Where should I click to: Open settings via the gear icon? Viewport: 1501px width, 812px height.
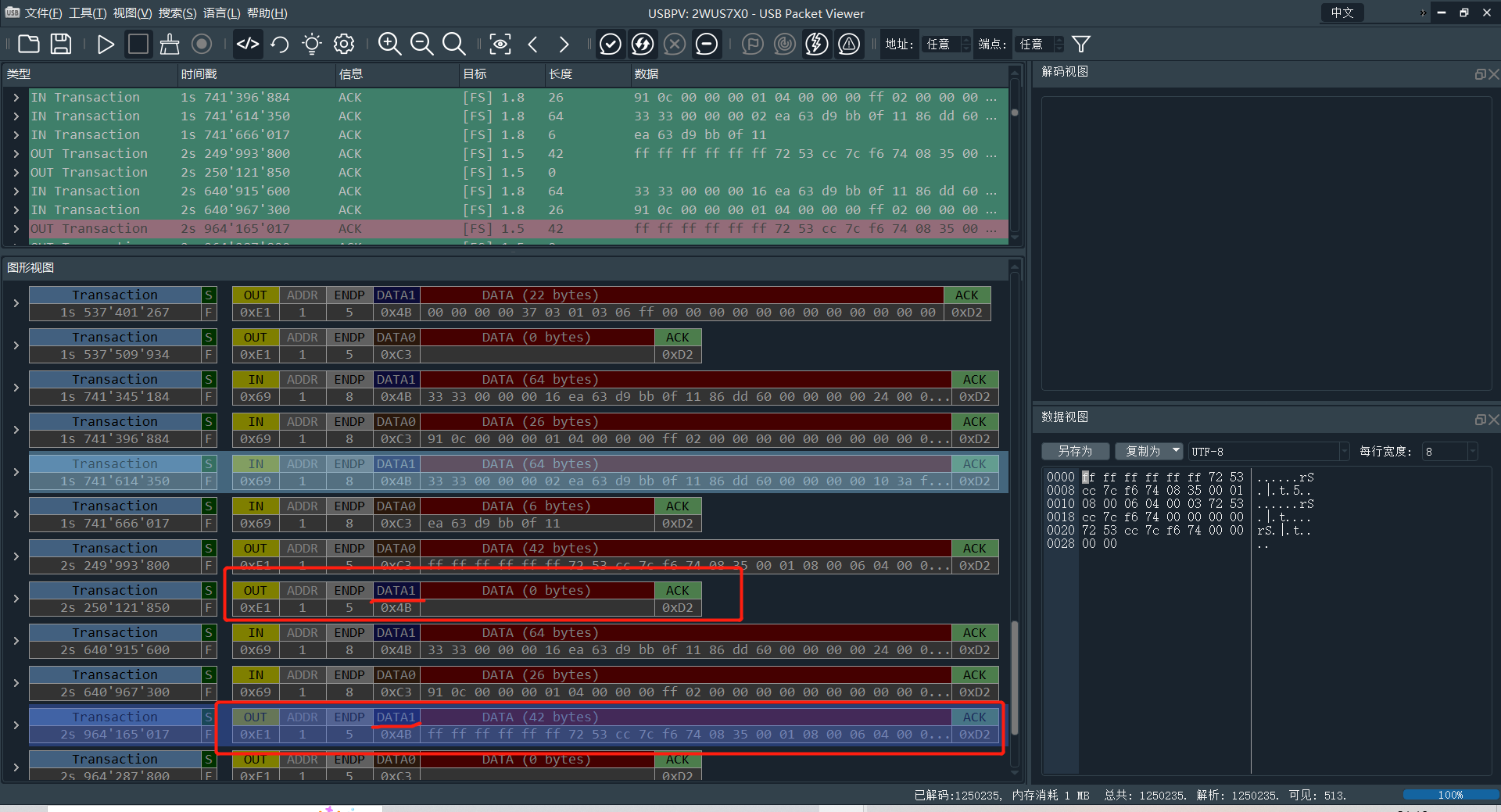[344, 44]
